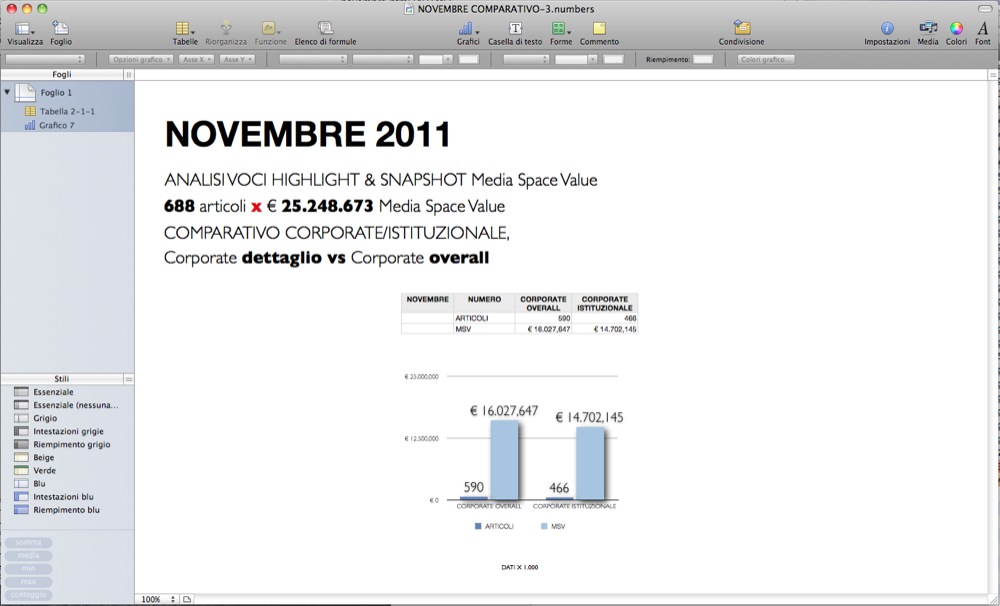
Task: Collapse the Foglio 1 disclosure triangle
Action: click(8, 92)
